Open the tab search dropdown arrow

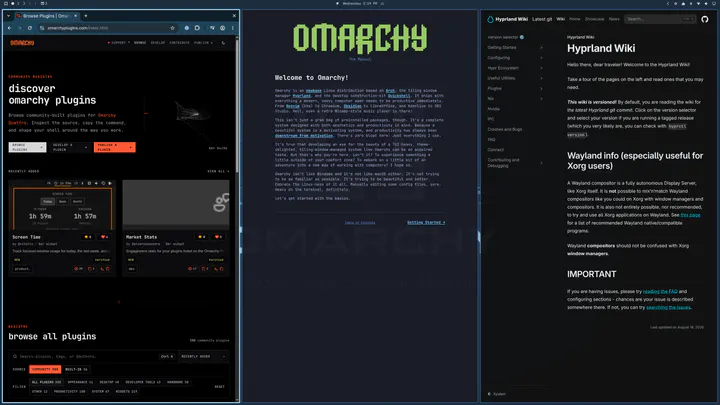click(8, 16)
